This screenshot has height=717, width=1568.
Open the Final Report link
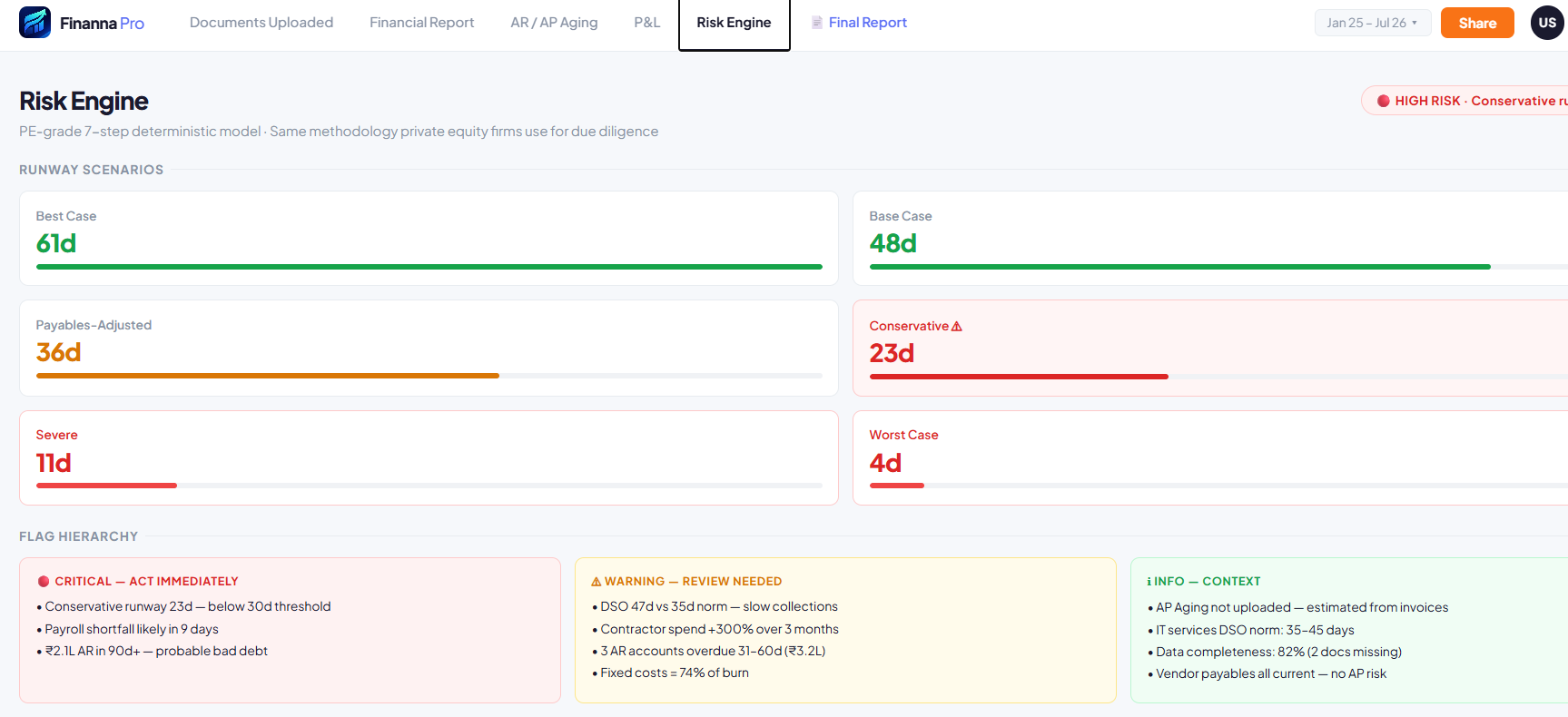867,23
